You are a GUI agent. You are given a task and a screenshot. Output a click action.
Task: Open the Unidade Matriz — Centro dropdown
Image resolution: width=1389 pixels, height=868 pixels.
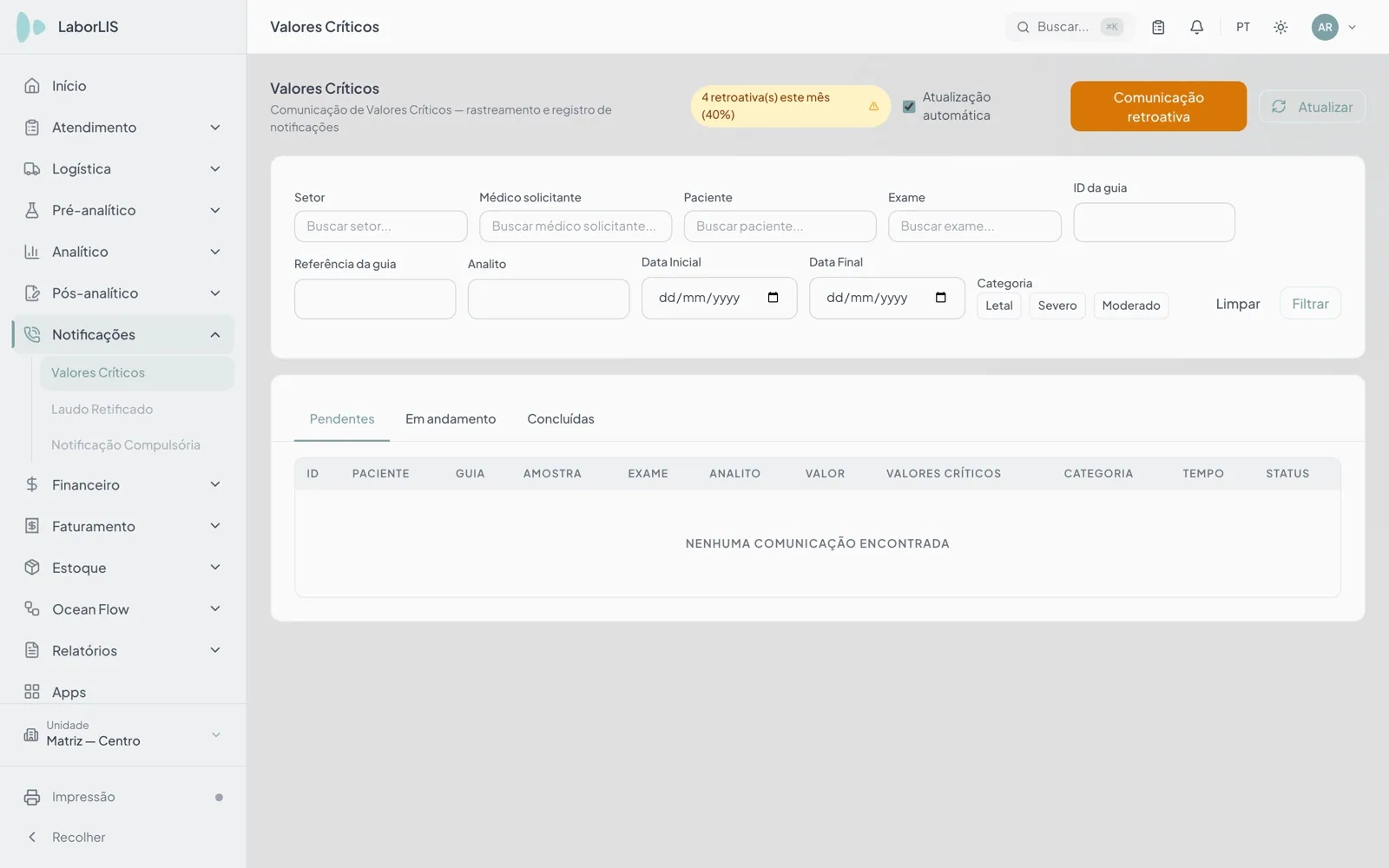pyautogui.click(x=123, y=734)
